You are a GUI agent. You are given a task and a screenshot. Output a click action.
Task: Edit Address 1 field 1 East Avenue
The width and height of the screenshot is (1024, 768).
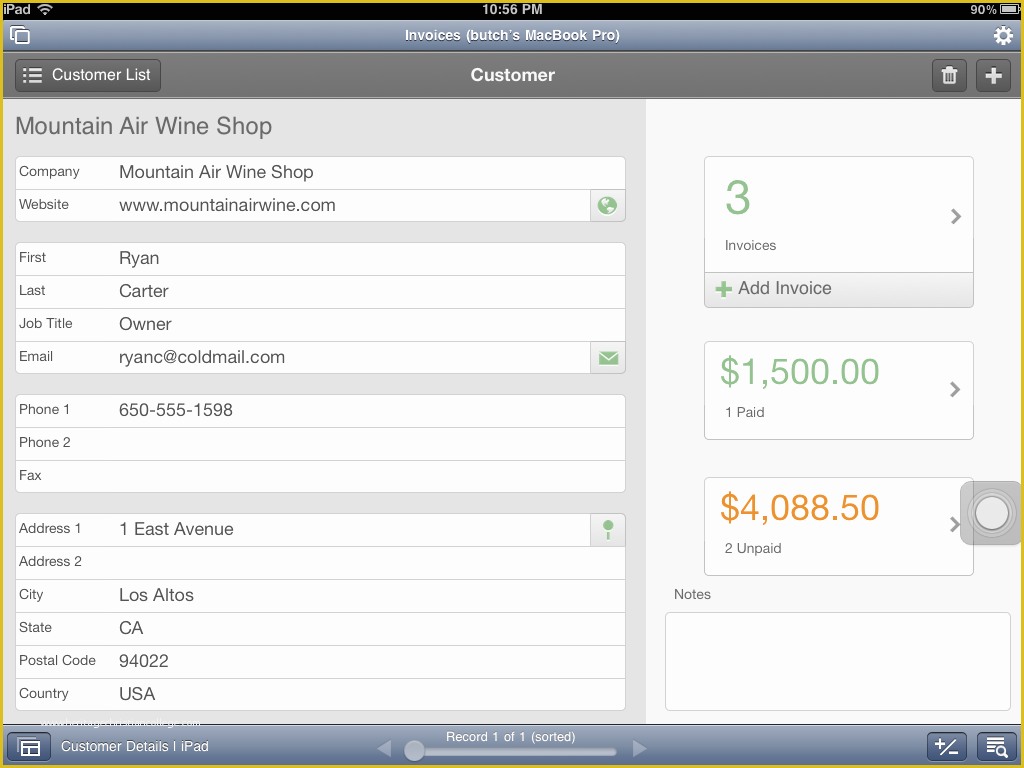[303, 530]
